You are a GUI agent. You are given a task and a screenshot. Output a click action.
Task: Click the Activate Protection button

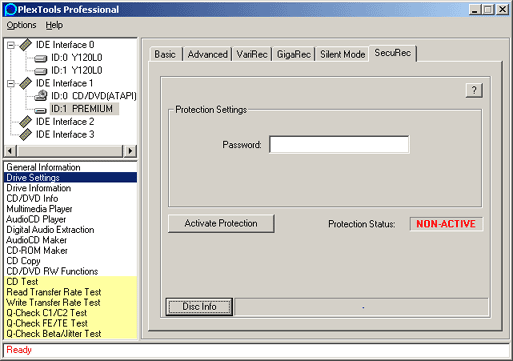(x=221, y=223)
